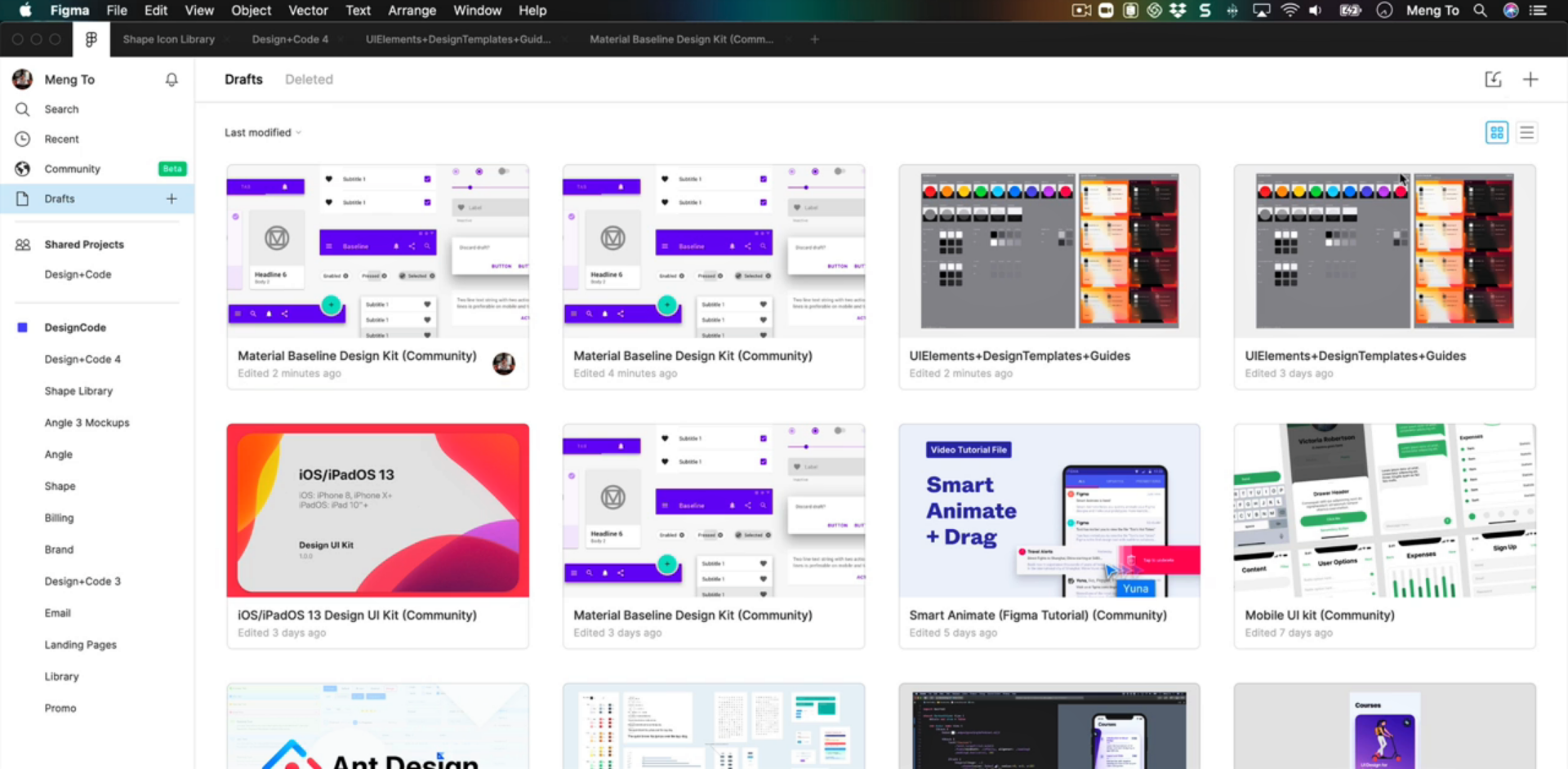1568x769 pixels.
Task: Click the volume icon in menu bar
Action: (1316, 10)
